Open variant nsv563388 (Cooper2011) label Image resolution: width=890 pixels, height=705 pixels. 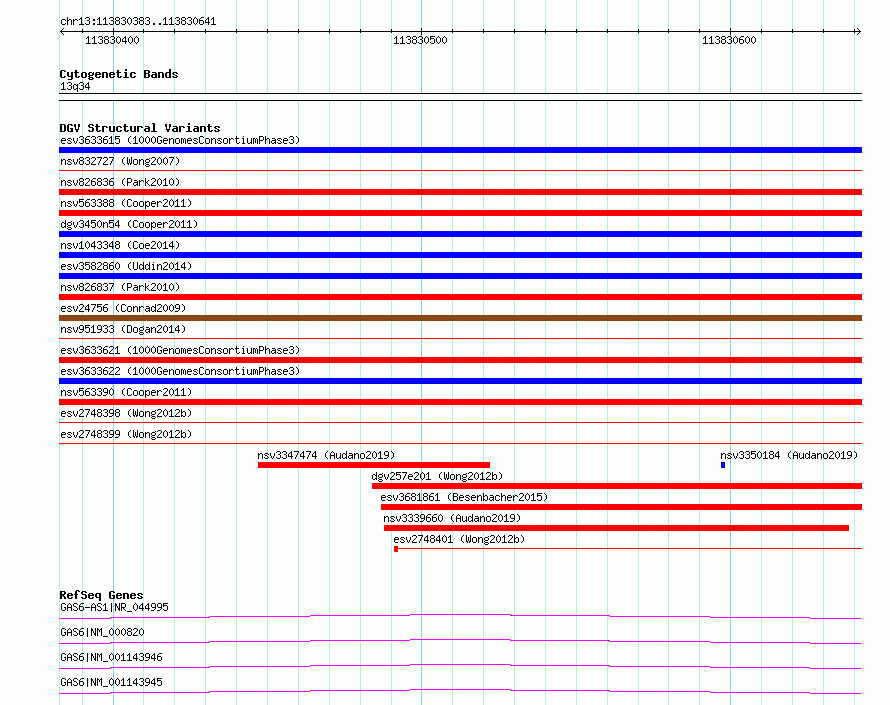tap(126, 203)
